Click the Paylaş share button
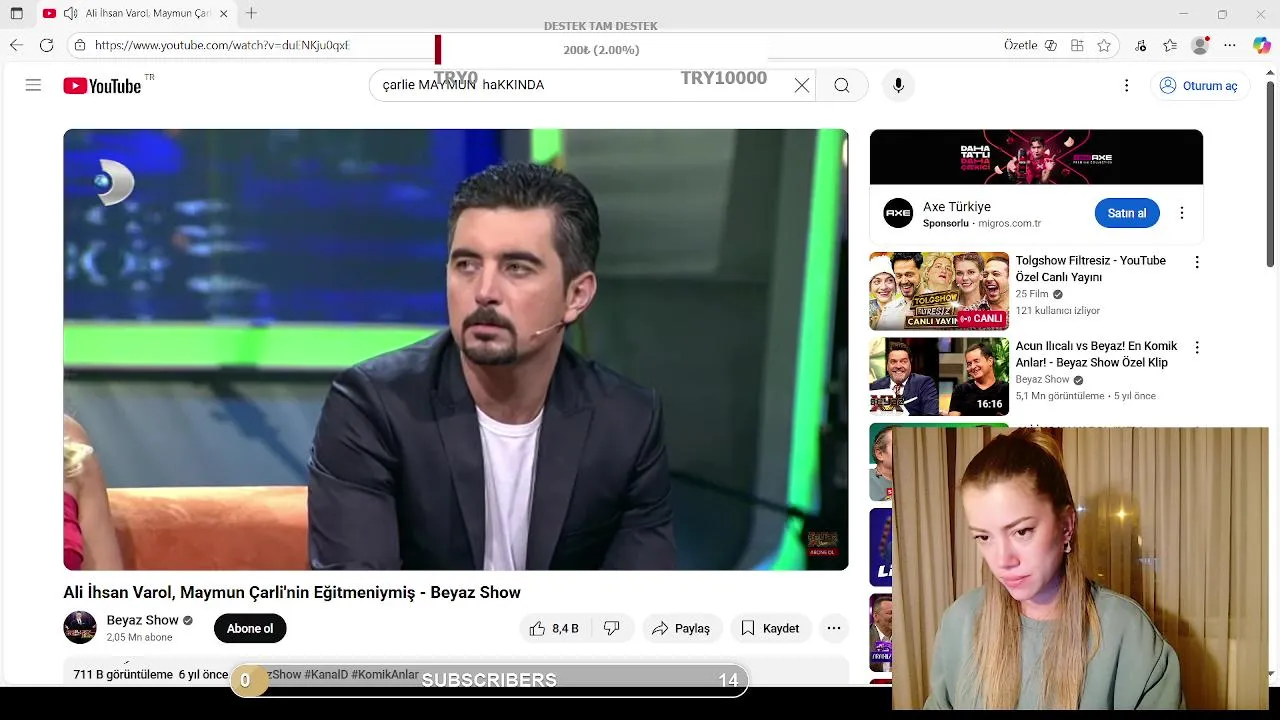The image size is (1280, 720). click(681, 628)
